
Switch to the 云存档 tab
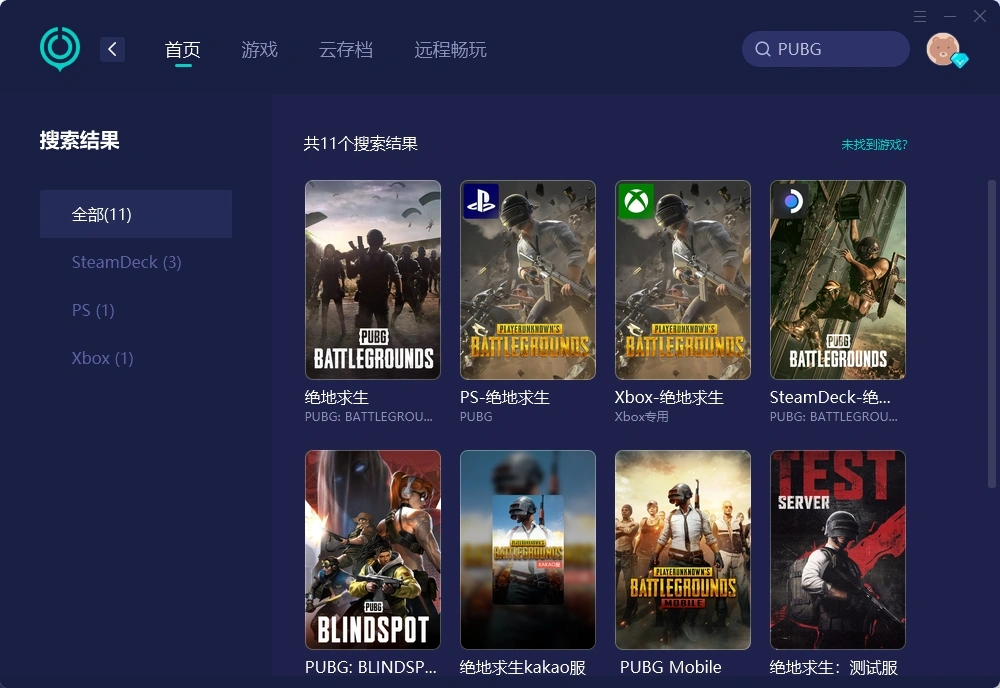[346, 49]
